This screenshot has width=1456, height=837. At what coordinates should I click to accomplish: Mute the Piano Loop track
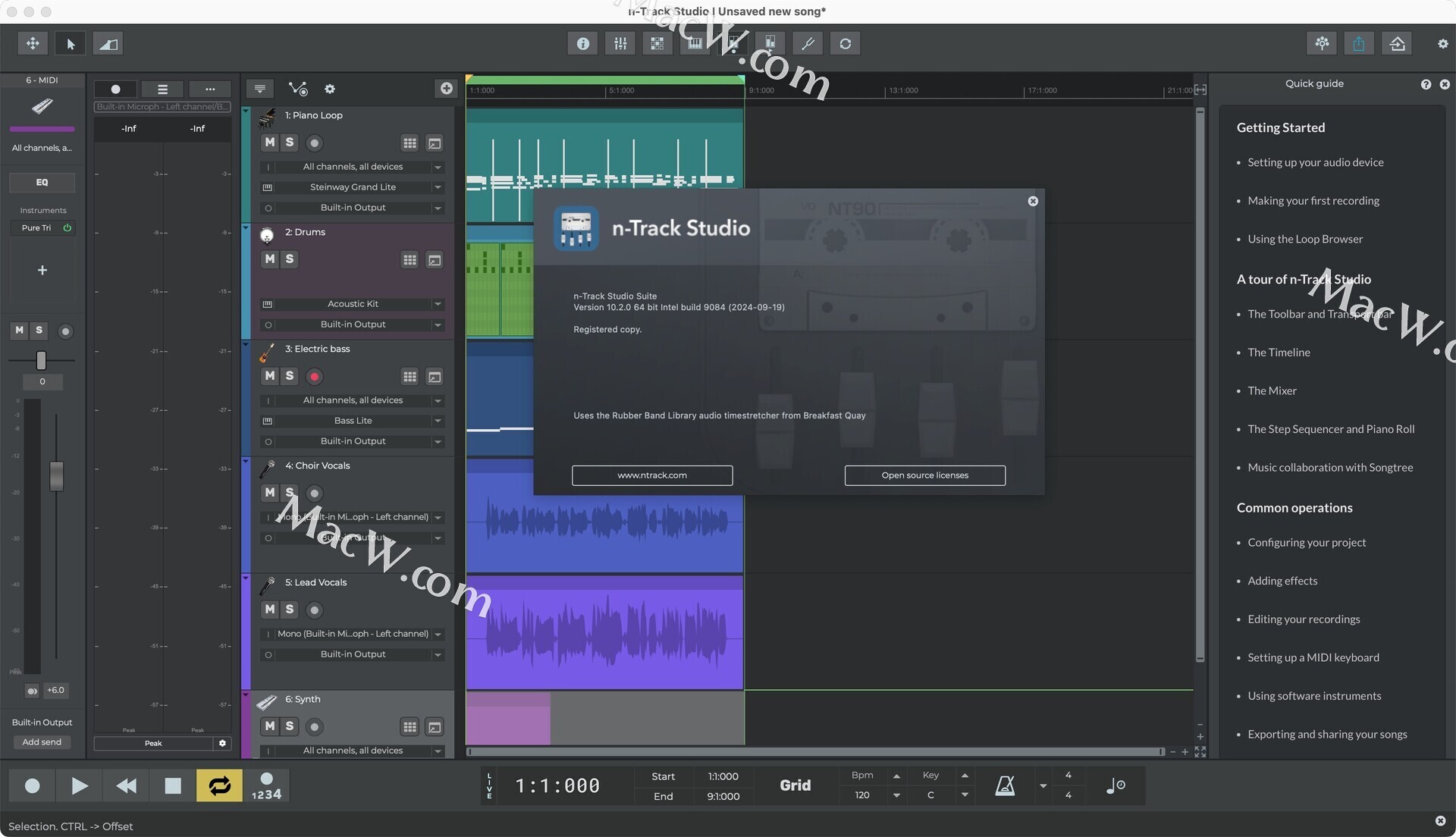[x=270, y=142]
